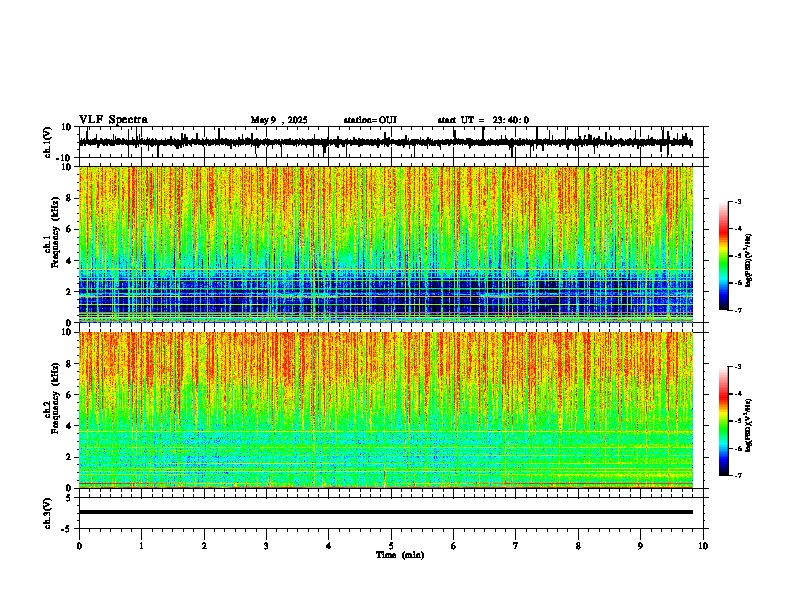Screen dimensions: 792x612
Task: Click the -5 tick on ch.3(V) axis
Action: coord(67,529)
